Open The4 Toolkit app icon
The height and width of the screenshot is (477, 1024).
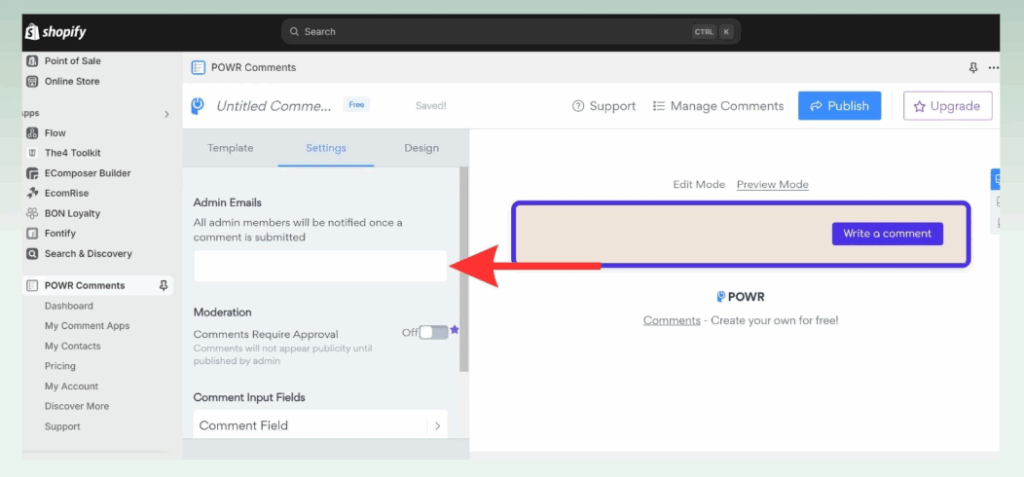coord(32,153)
